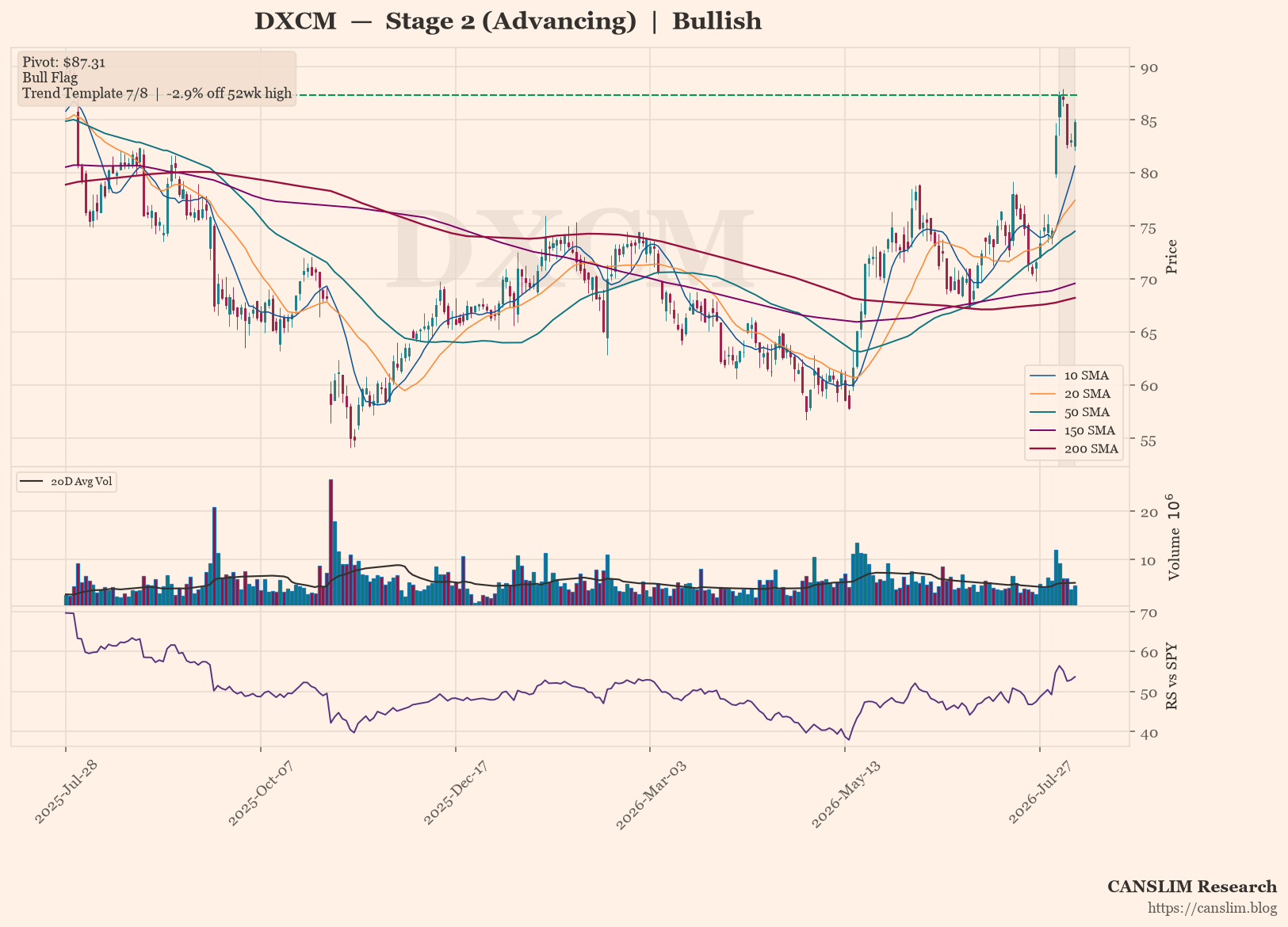Screen dimensions: 1288x927
Task: Open the https://canslim.blog link
Action: point(1213,908)
